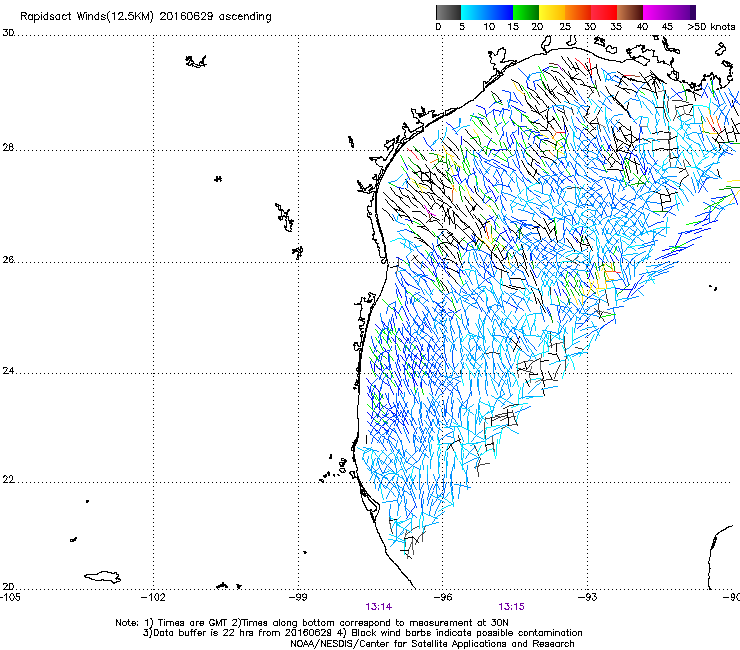
Task: Click the '13:14' pass time label
Action: [378, 607]
